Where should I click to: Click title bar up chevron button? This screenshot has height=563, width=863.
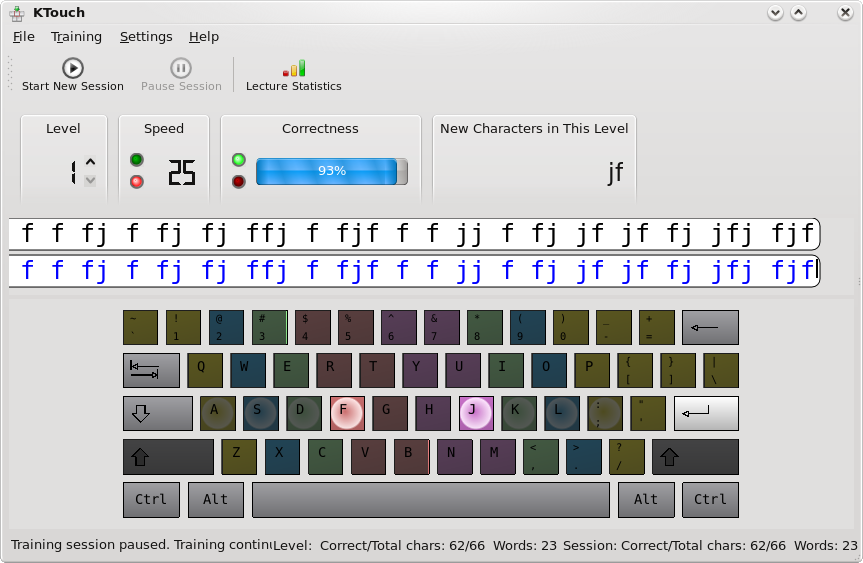click(799, 13)
